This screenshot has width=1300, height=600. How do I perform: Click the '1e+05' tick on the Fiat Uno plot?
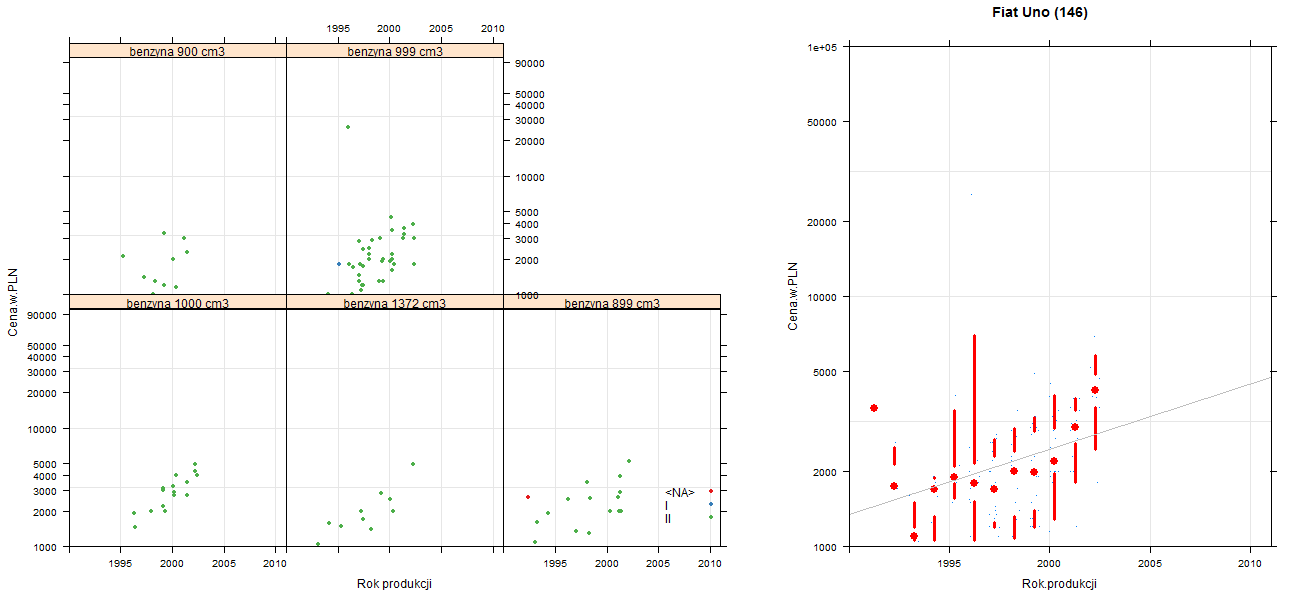click(822, 47)
